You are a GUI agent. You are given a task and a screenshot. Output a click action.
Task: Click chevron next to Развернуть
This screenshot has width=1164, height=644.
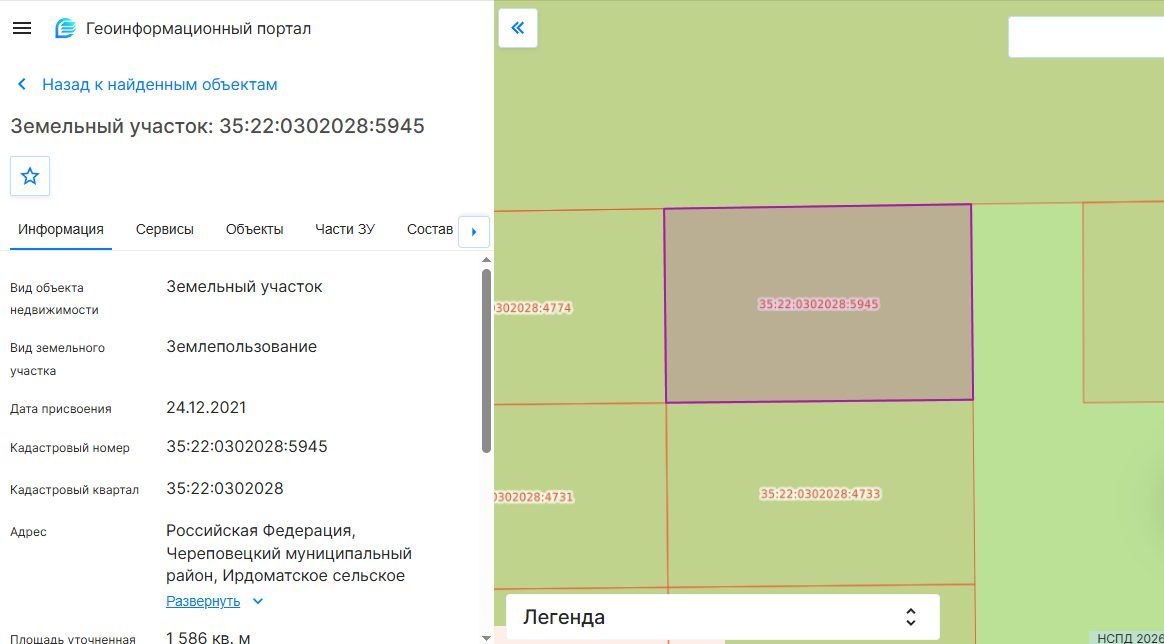258,601
